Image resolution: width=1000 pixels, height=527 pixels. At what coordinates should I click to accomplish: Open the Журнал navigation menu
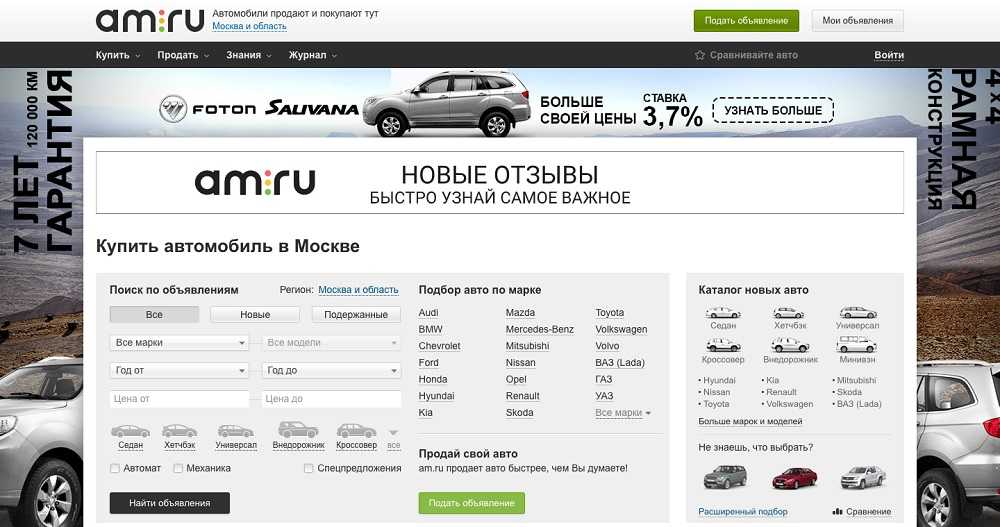pos(312,55)
